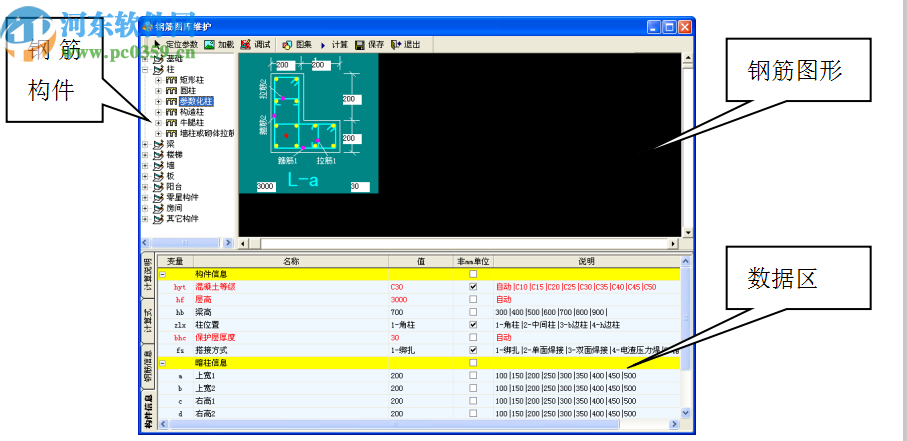Expand the 圆柱 tree node
This screenshot has height=441, width=907.
coord(158,91)
